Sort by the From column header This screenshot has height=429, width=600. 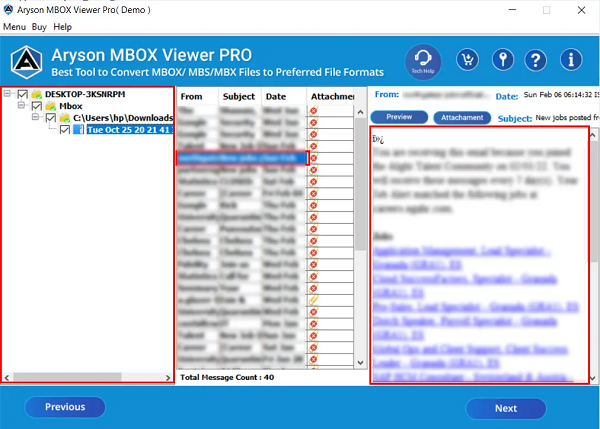coord(197,96)
